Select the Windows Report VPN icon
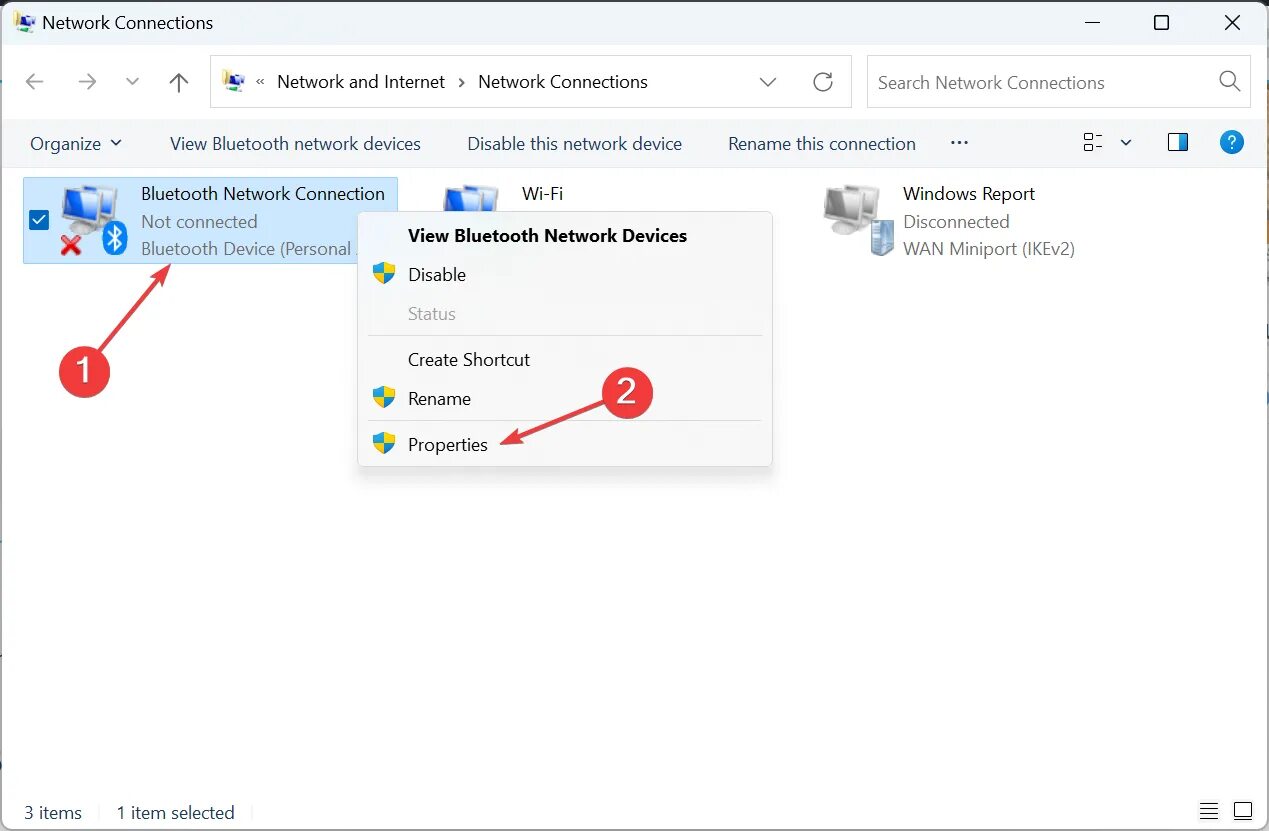 [x=857, y=221]
